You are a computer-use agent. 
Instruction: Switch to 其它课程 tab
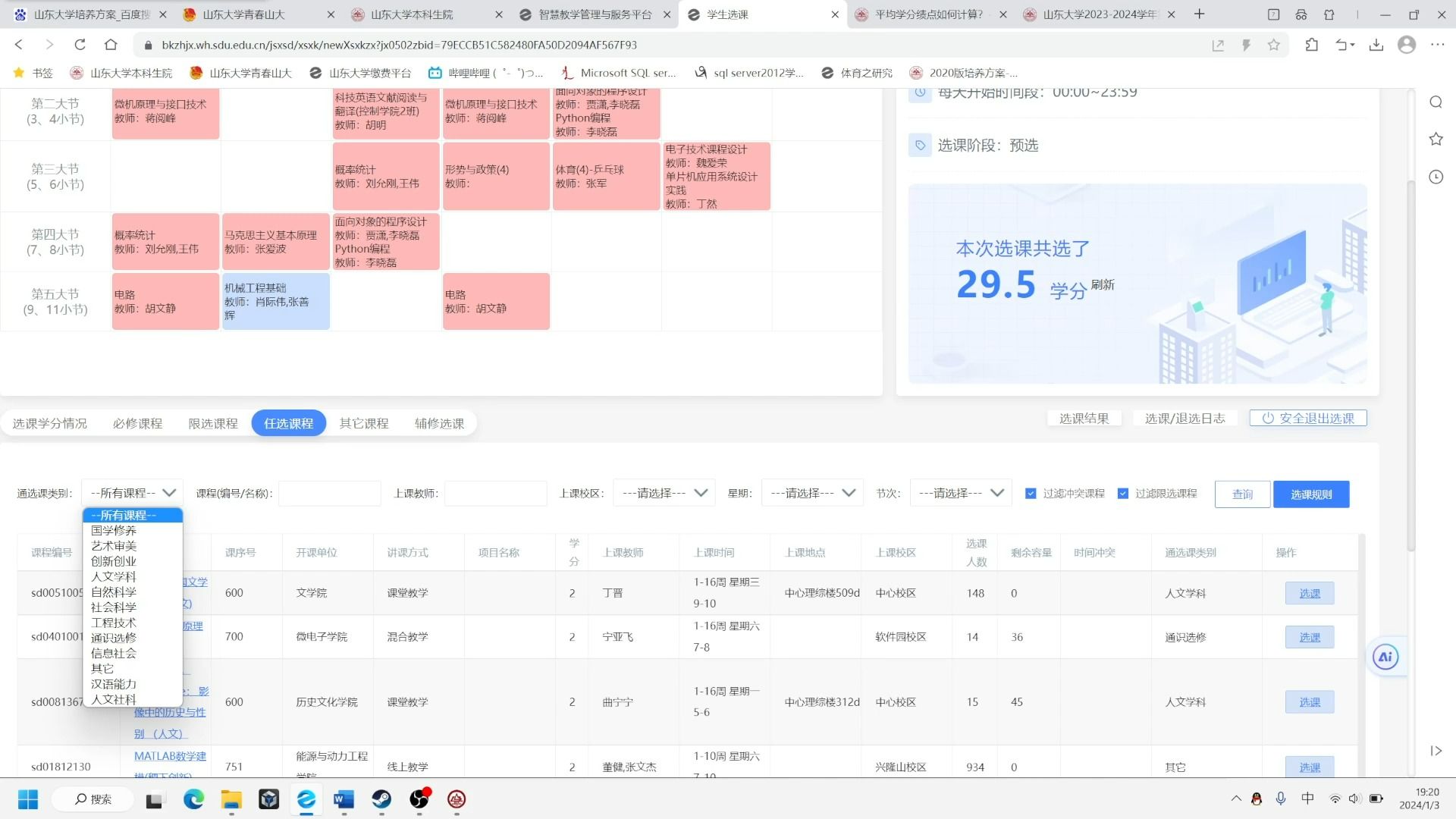364,423
